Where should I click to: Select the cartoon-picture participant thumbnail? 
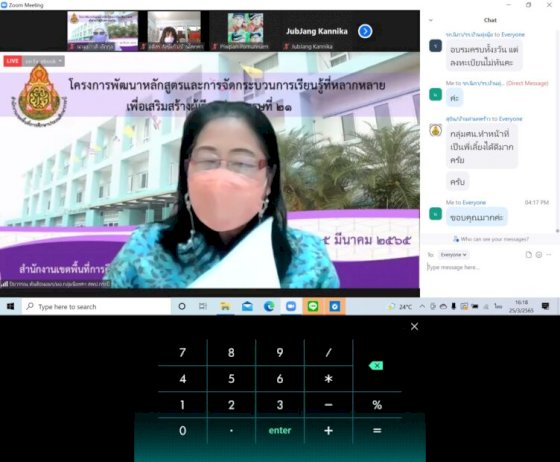(x=245, y=31)
